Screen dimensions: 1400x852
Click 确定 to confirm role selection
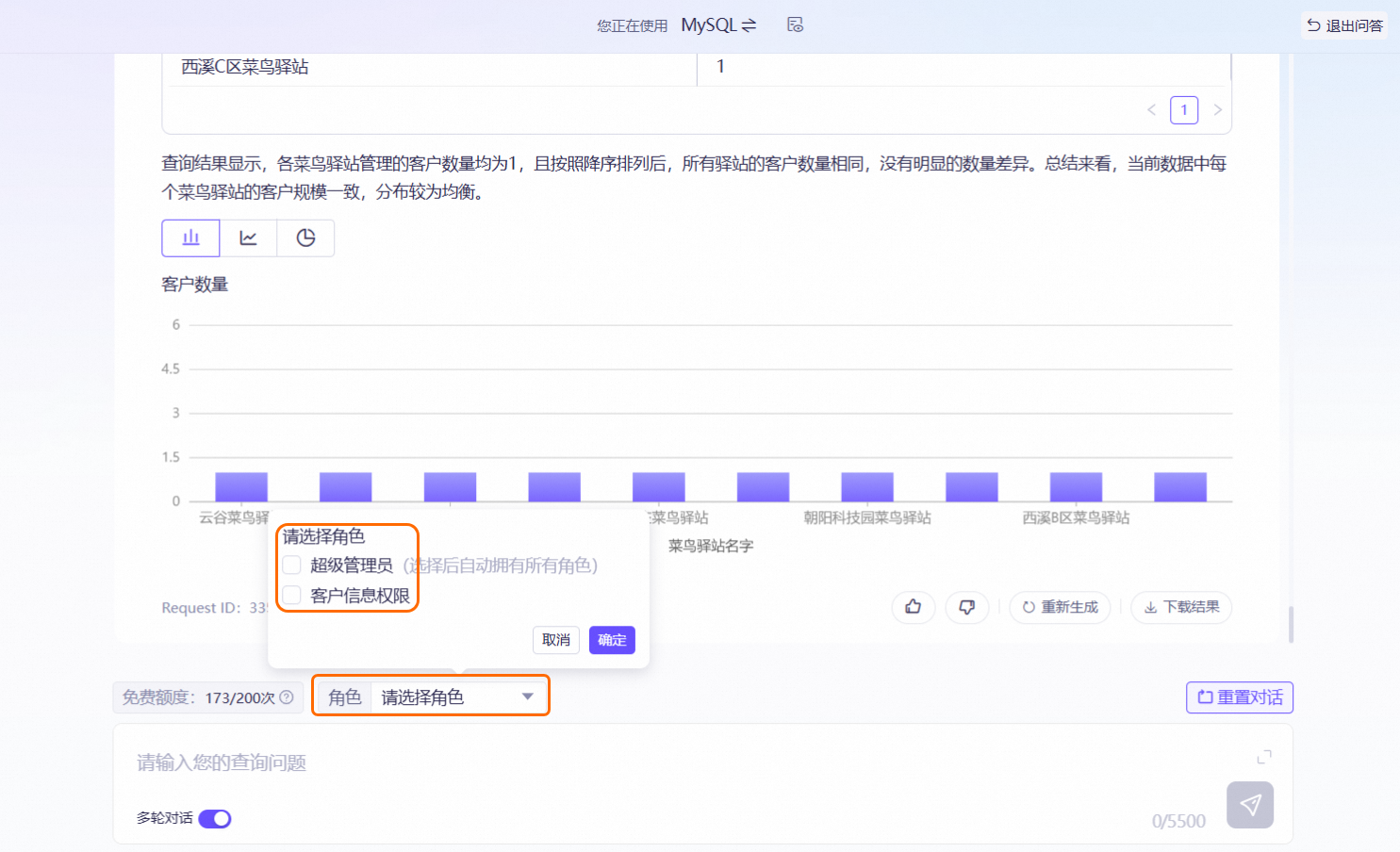(x=612, y=640)
